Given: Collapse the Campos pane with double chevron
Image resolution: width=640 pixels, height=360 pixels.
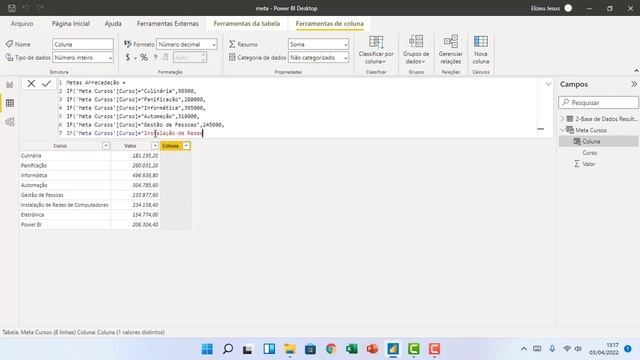Looking at the screenshot, I should 633,84.
